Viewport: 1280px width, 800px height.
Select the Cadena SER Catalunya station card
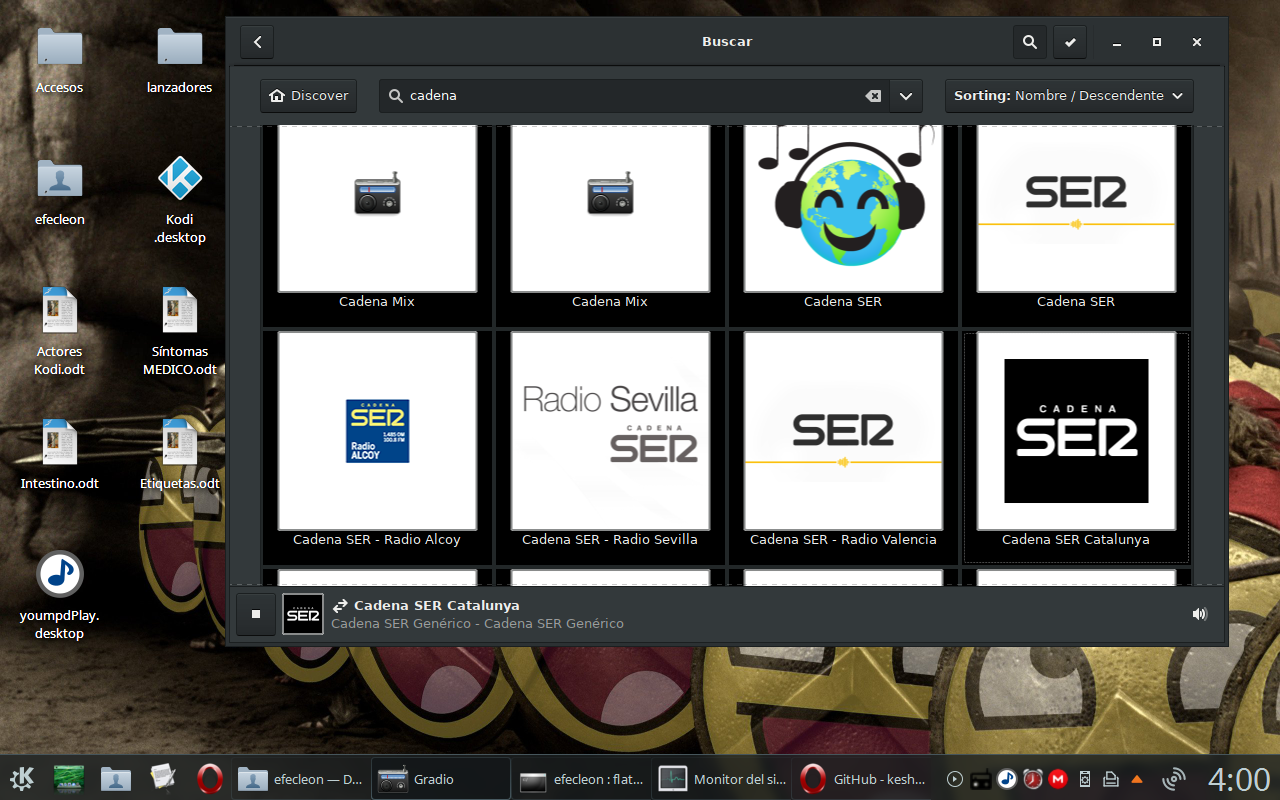[x=1075, y=446]
